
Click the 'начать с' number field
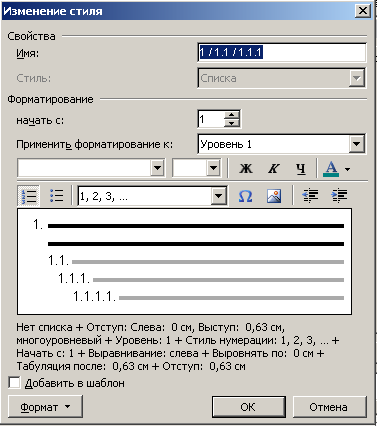pos(211,119)
